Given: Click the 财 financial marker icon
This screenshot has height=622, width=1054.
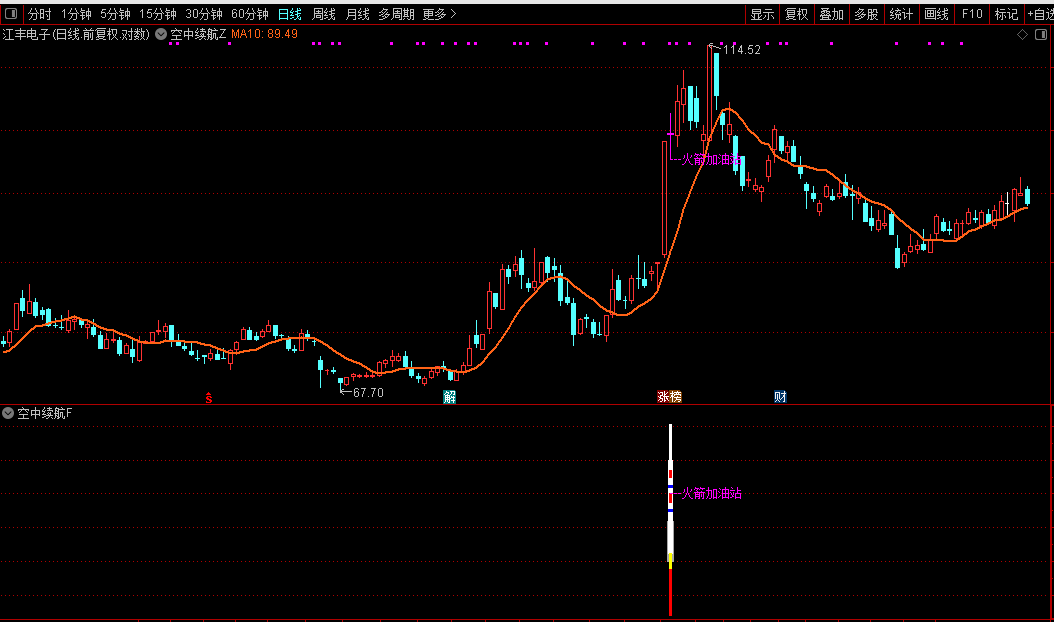Looking at the screenshot, I should point(780,397).
